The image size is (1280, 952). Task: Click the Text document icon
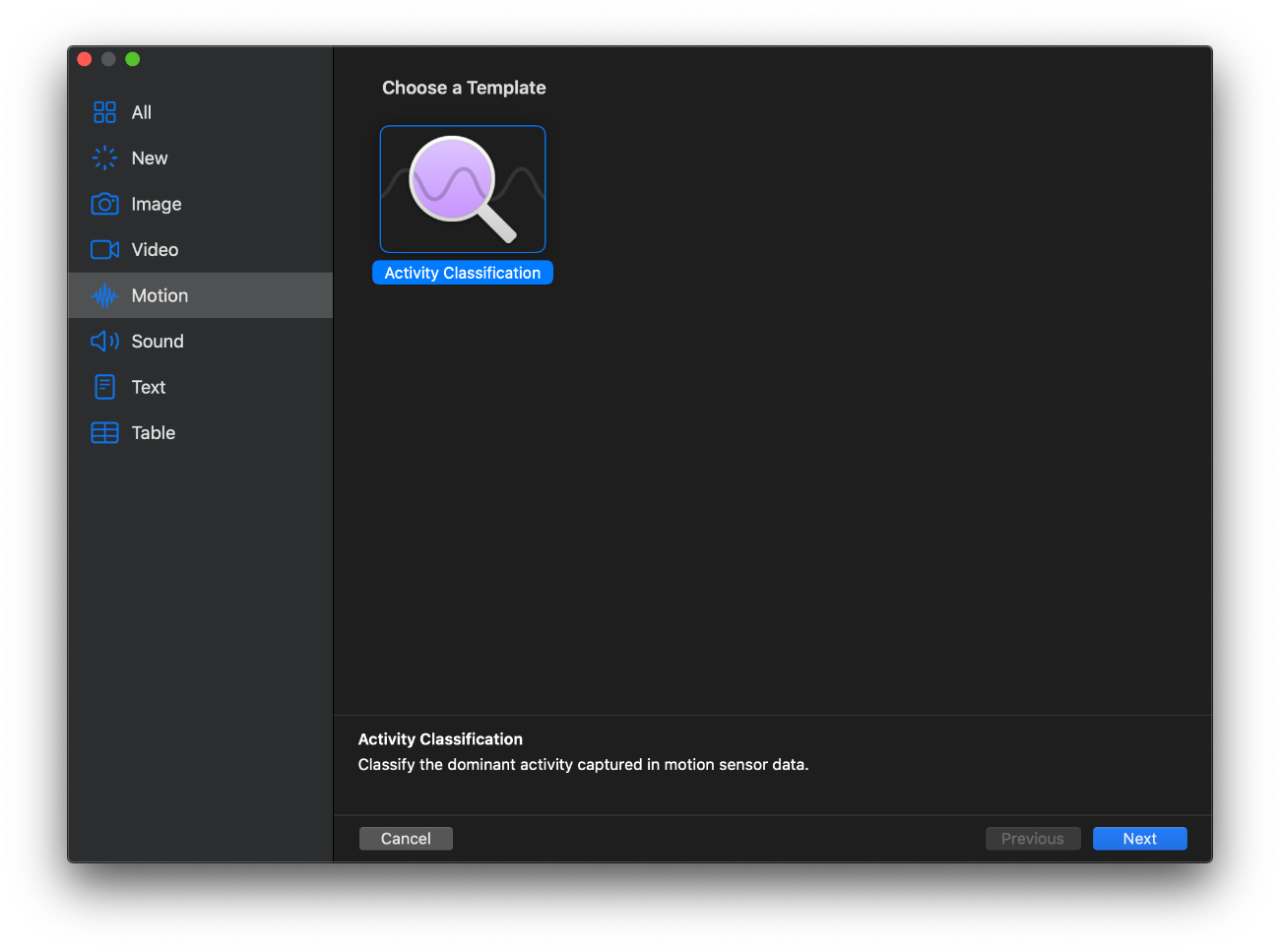pos(104,387)
